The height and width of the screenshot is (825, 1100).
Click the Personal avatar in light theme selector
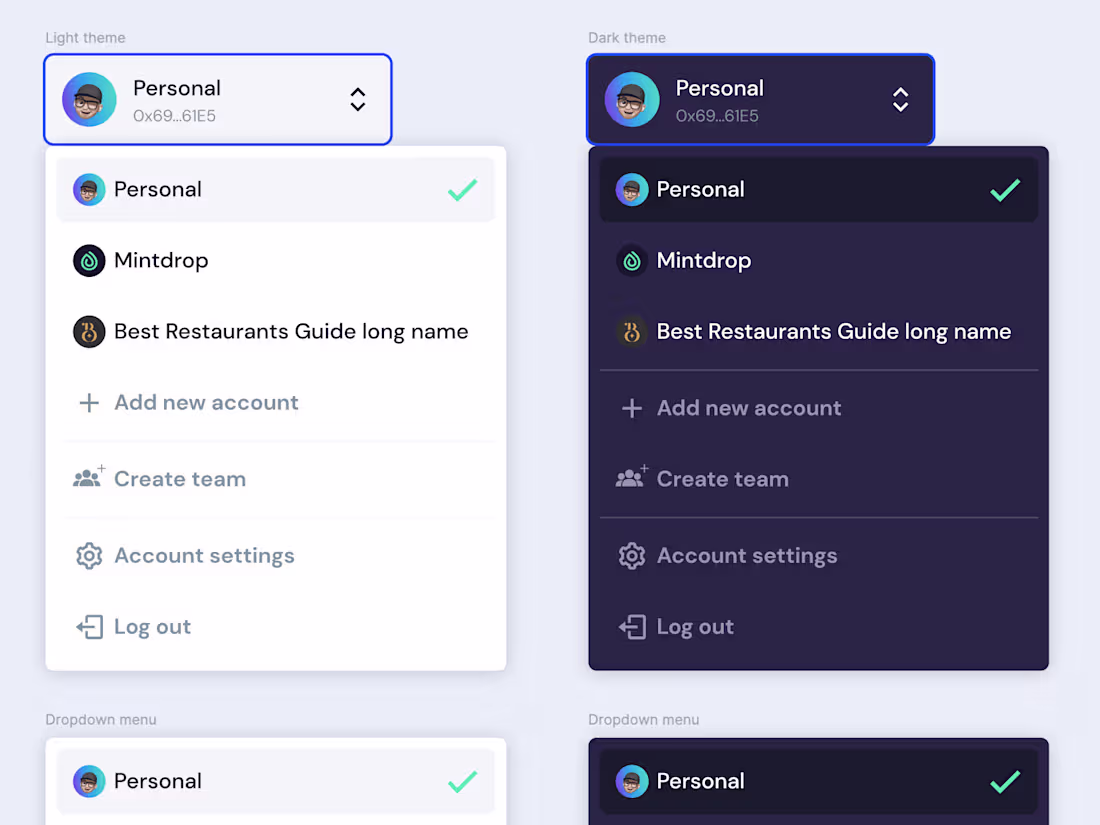pos(89,100)
